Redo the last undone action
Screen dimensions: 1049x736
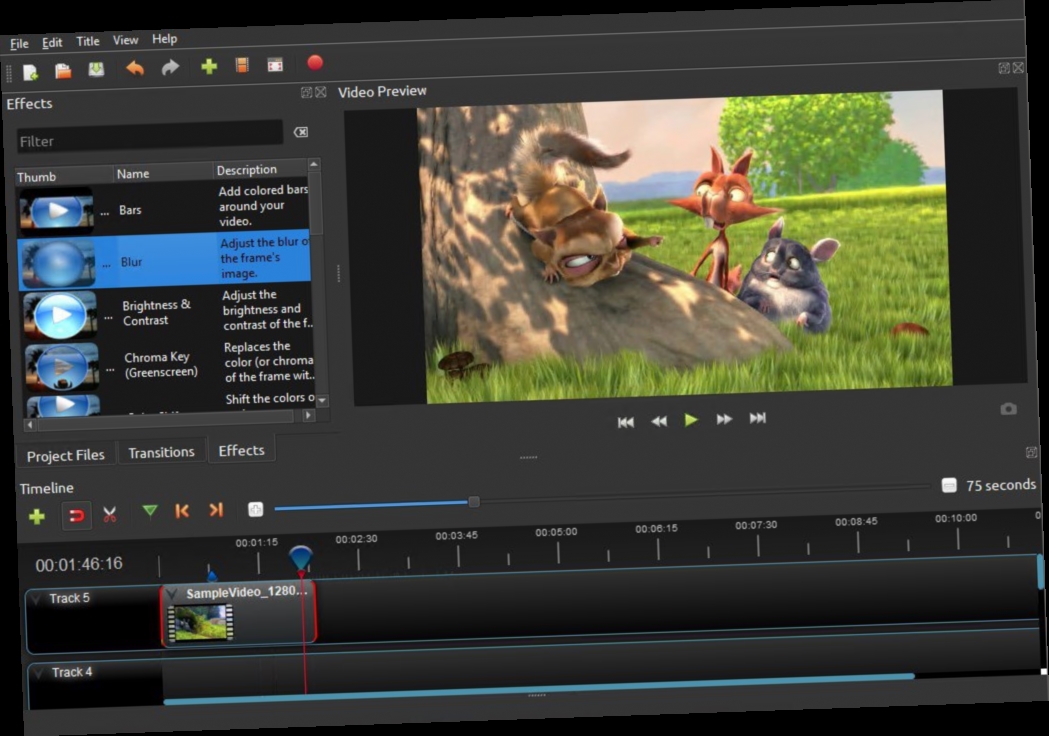pos(171,67)
